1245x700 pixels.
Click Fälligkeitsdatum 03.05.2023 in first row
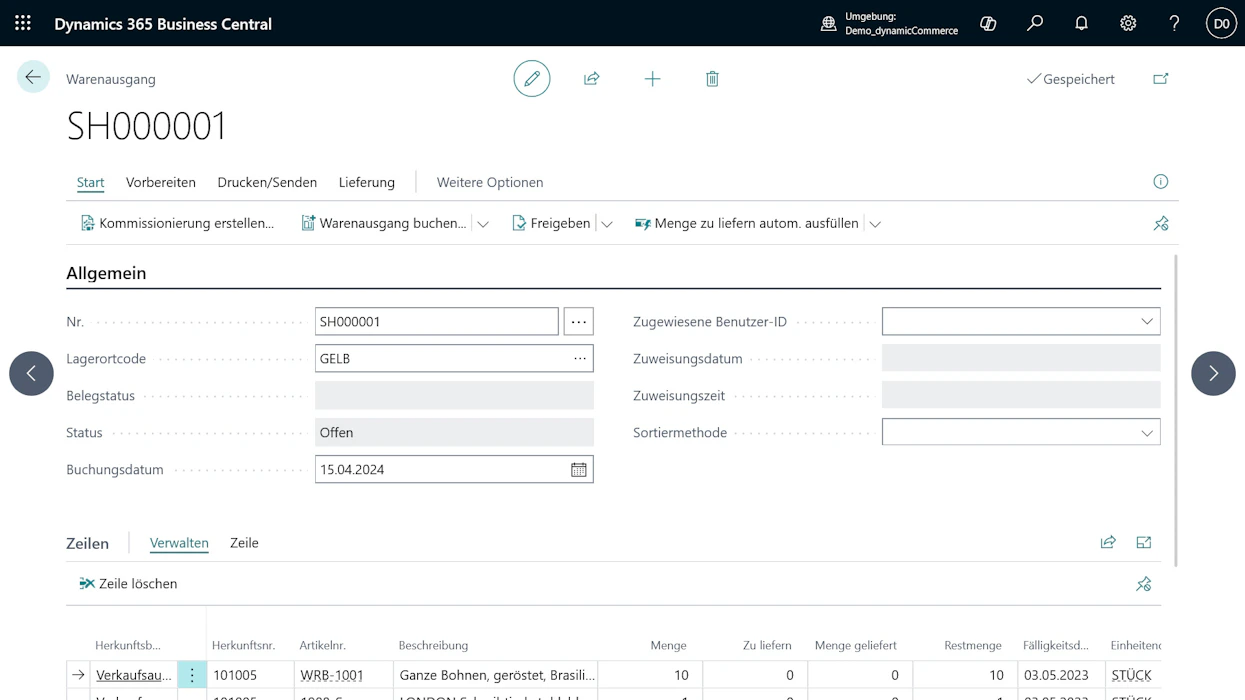tap(1062, 675)
